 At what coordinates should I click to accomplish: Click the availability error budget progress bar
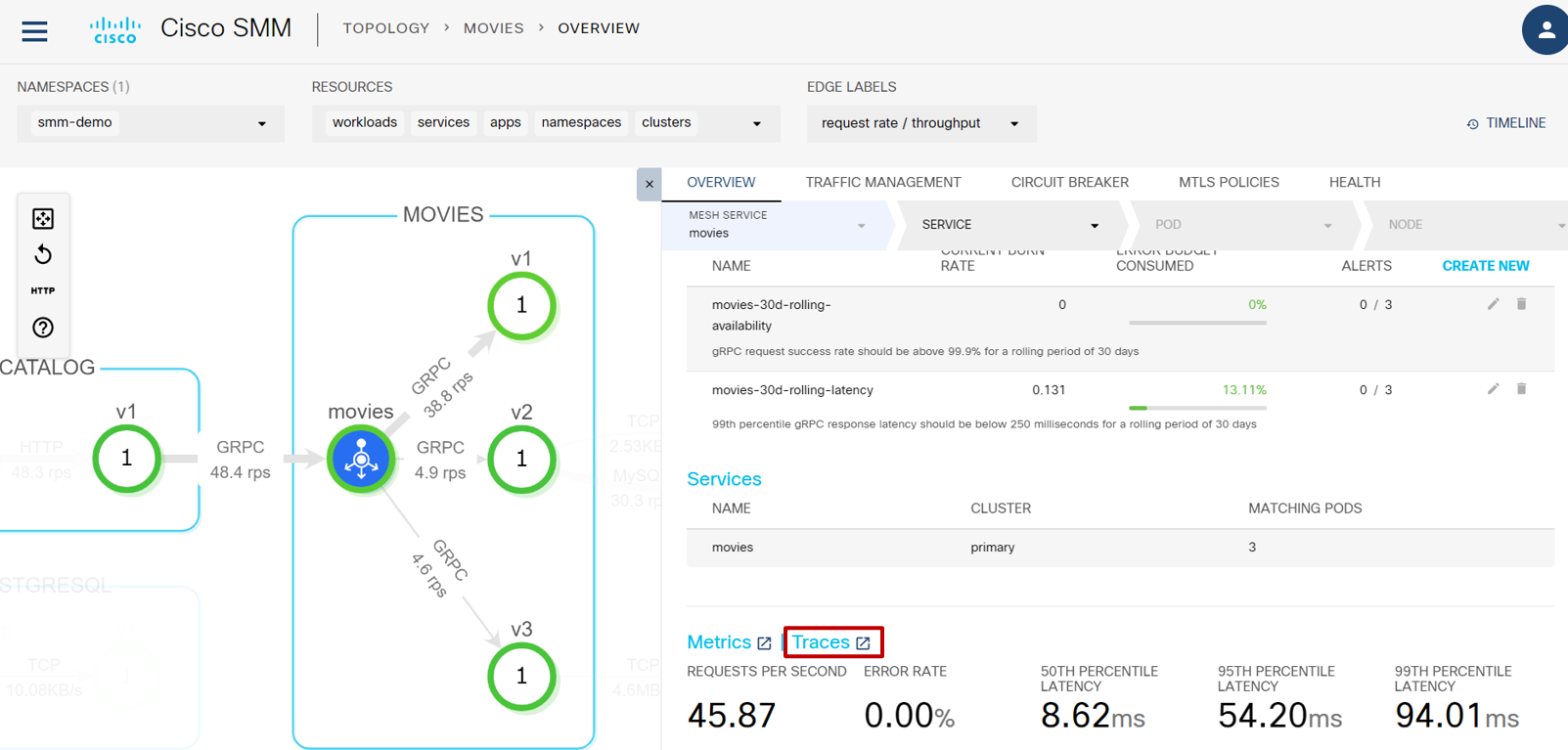point(1197,323)
